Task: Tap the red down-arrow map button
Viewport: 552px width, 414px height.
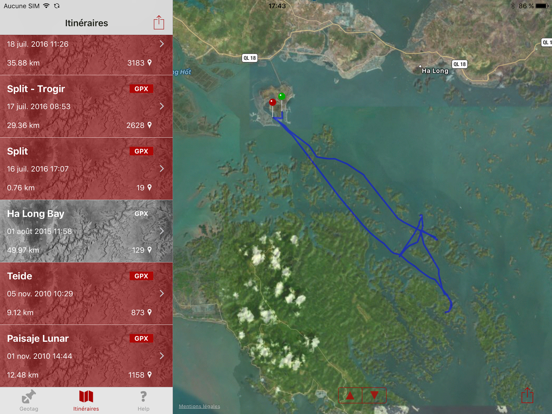Action: tap(375, 396)
